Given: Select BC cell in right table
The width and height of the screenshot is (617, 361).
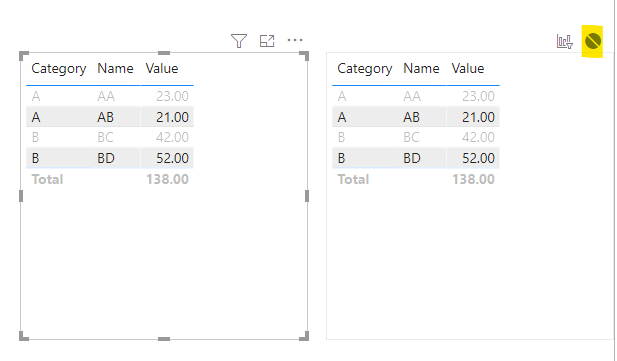Looking at the screenshot, I should [x=411, y=137].
